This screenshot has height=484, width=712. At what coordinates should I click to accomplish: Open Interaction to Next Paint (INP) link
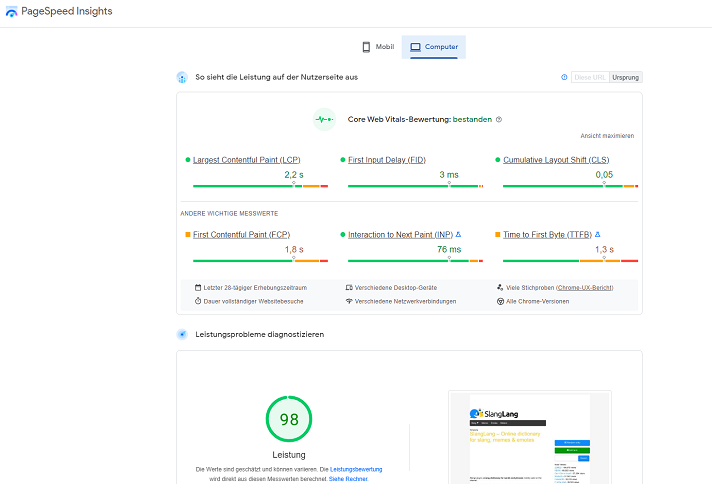(x=400, y=235)
